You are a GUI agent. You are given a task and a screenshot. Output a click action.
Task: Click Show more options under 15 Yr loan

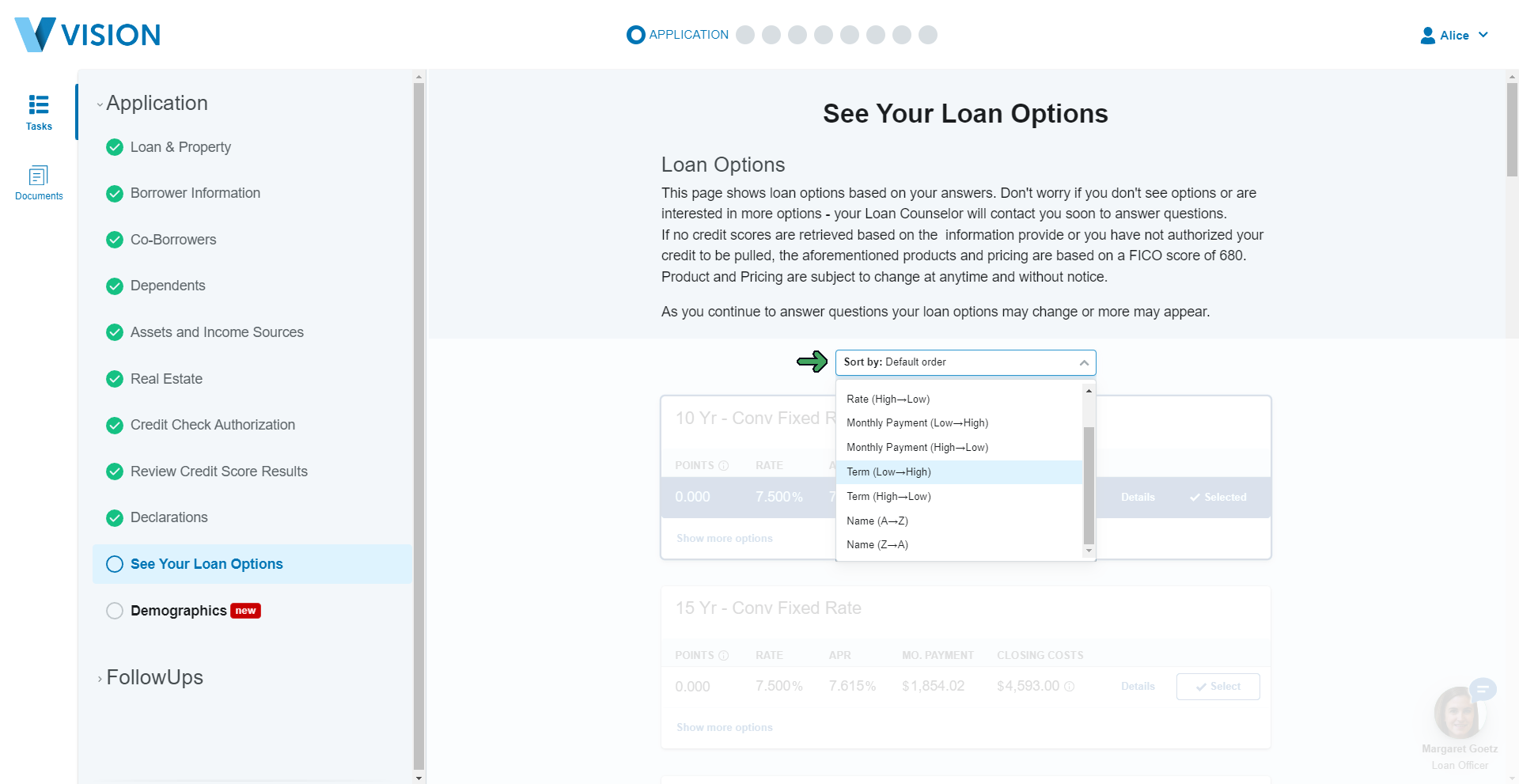[x=724, y=728]
